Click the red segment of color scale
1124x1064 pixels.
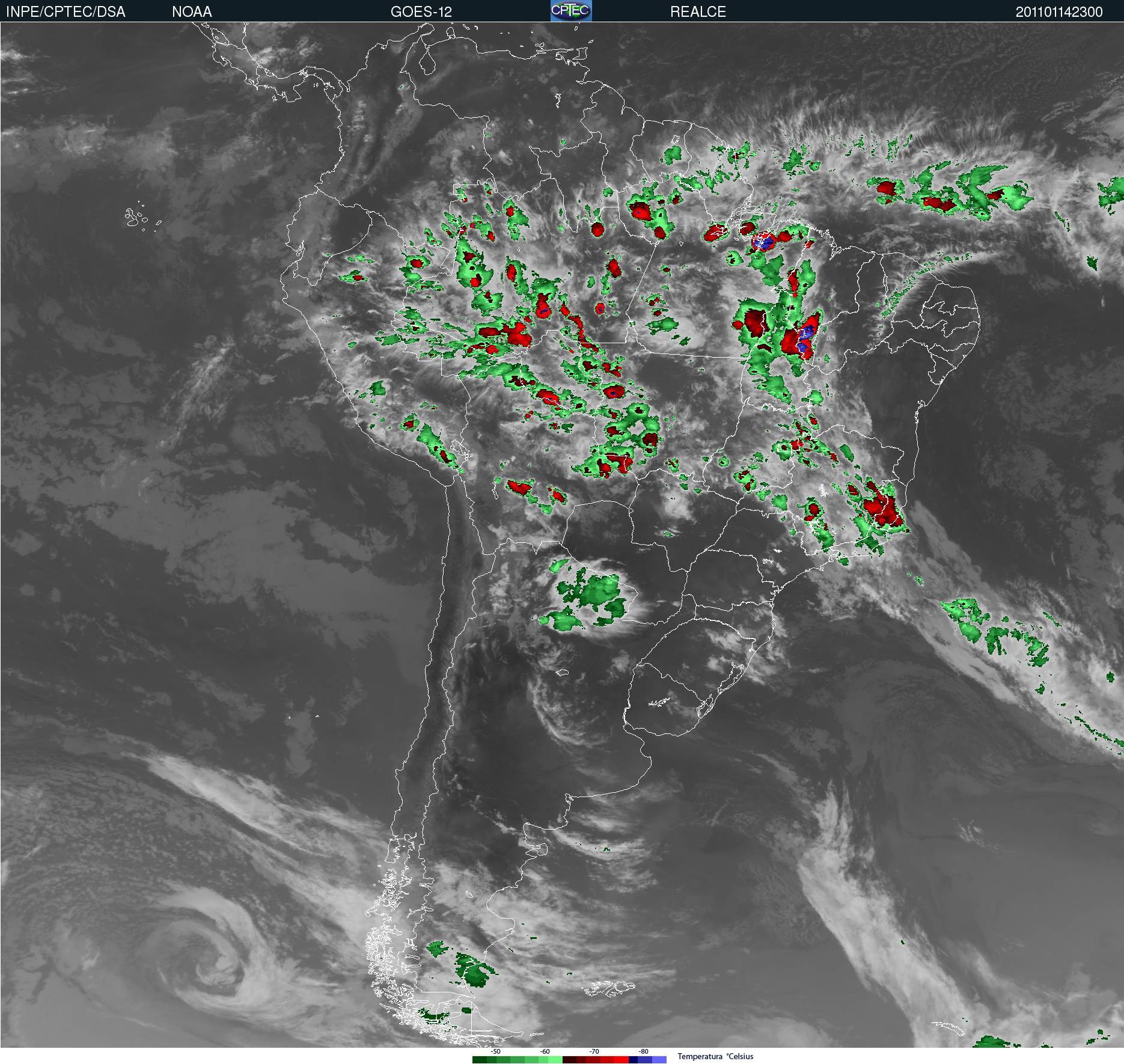pos(596,1060)
